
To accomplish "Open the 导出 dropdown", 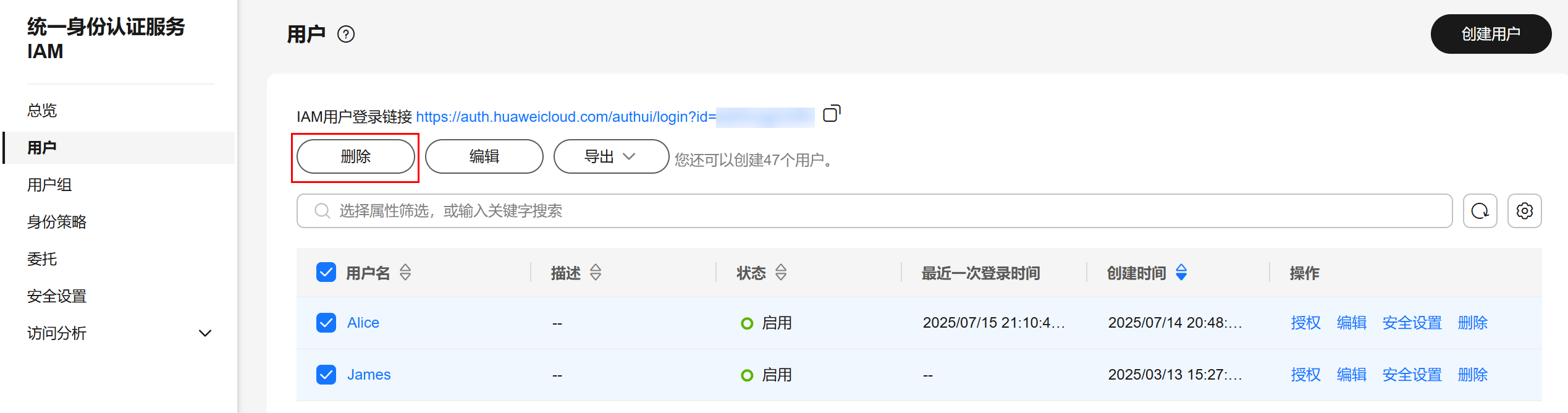I will point(610,157).
